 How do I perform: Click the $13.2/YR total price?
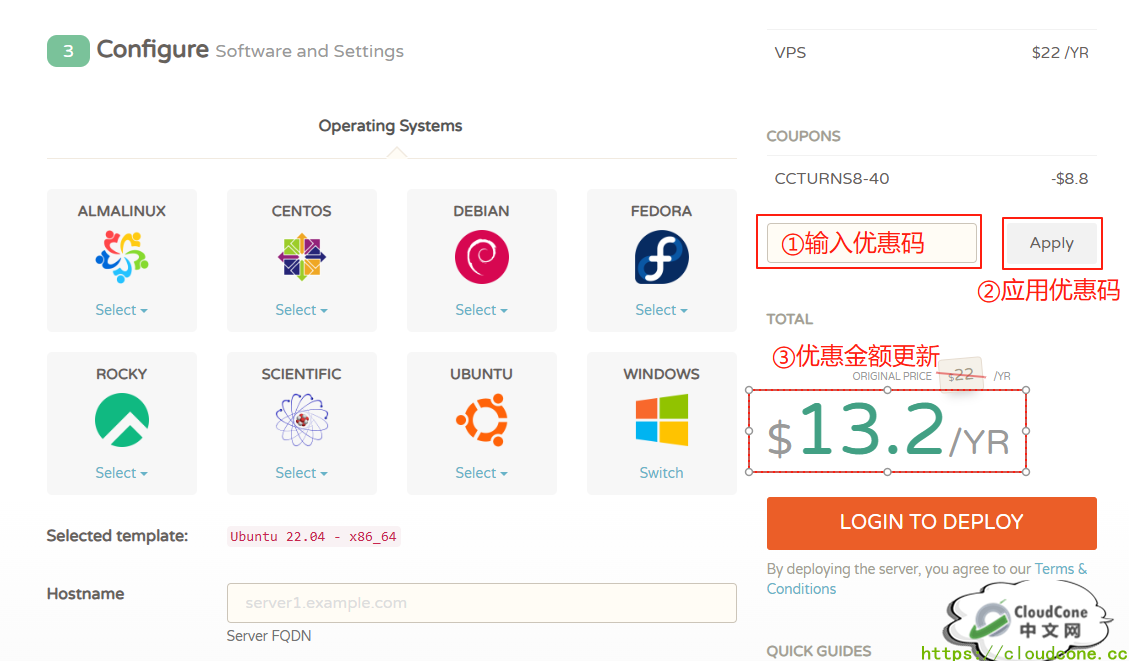[888, 431]
